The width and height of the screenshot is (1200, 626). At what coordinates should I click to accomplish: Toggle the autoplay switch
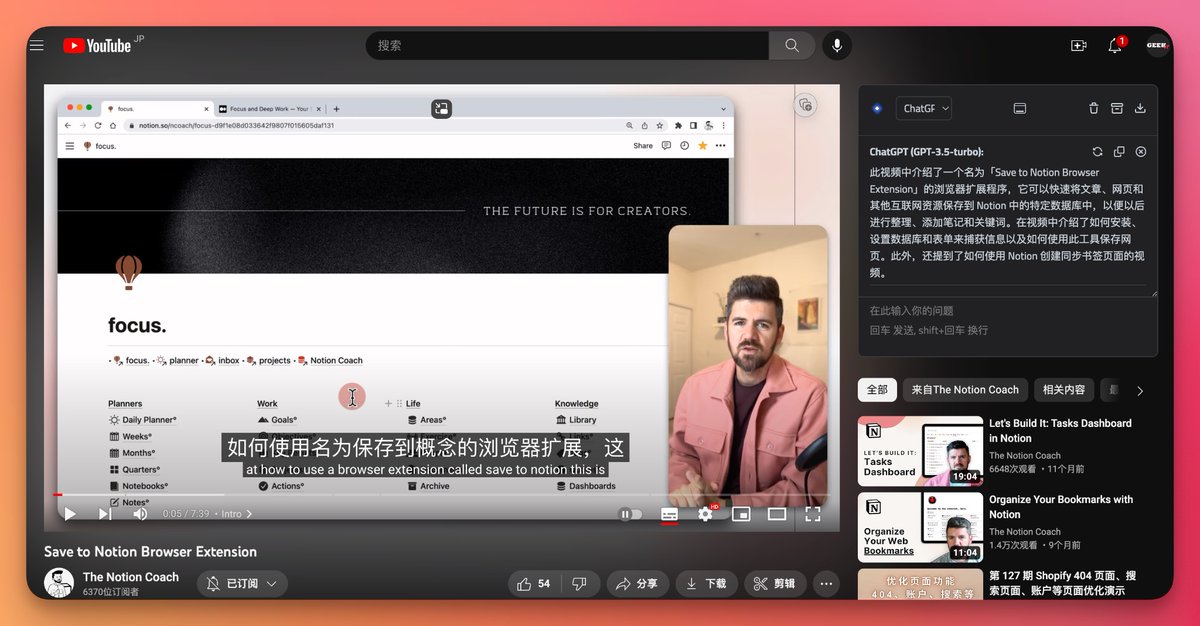(630, 514)
